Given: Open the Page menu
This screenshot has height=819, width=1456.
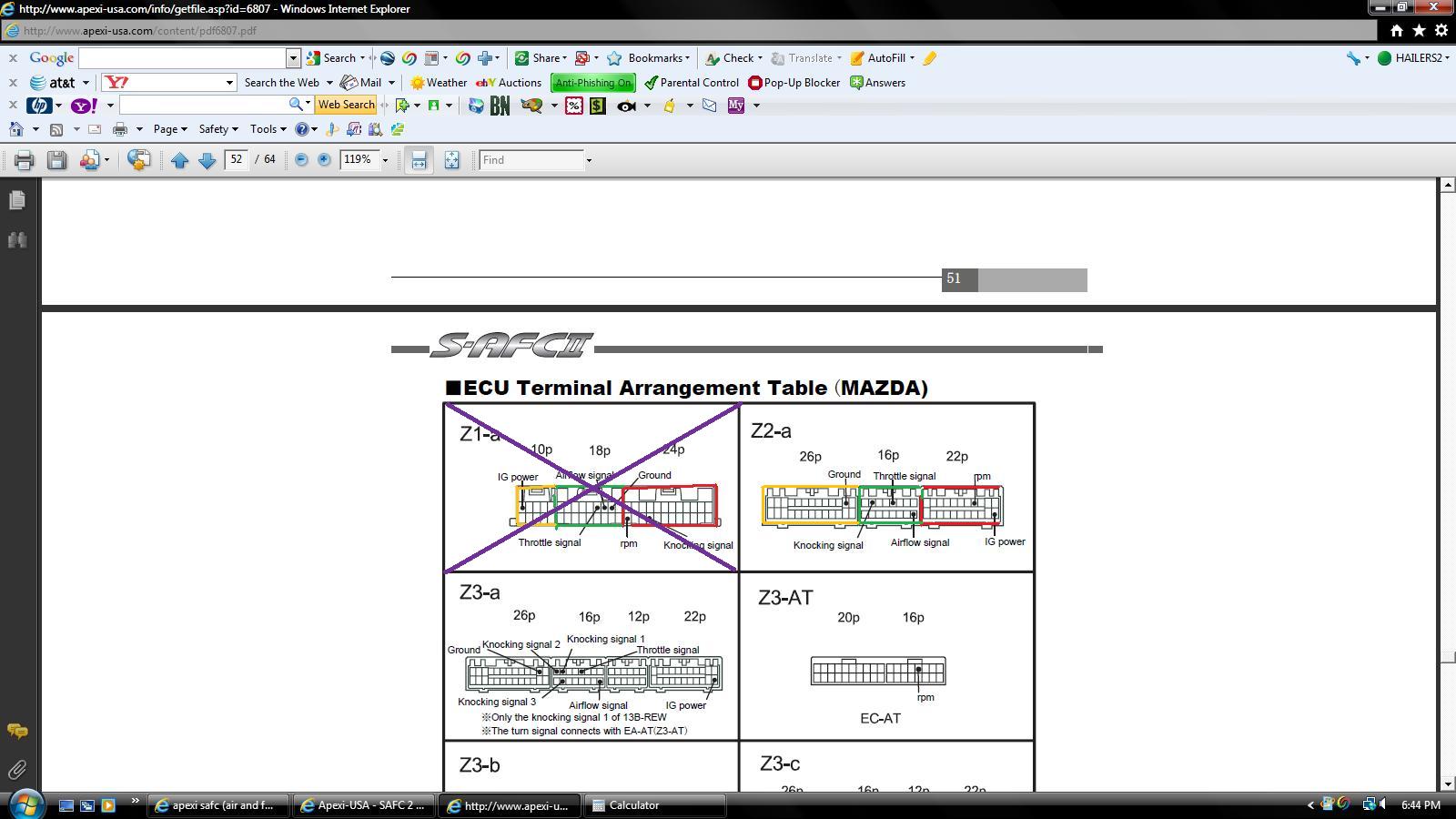Looking at the screenshot, I should [x=170, y=129].
